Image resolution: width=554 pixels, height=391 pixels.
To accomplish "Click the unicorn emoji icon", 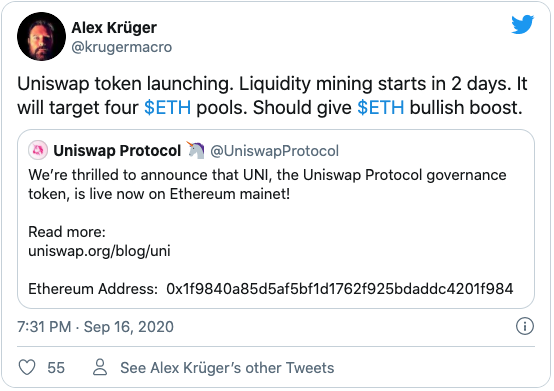I will [x=195, y=150].
